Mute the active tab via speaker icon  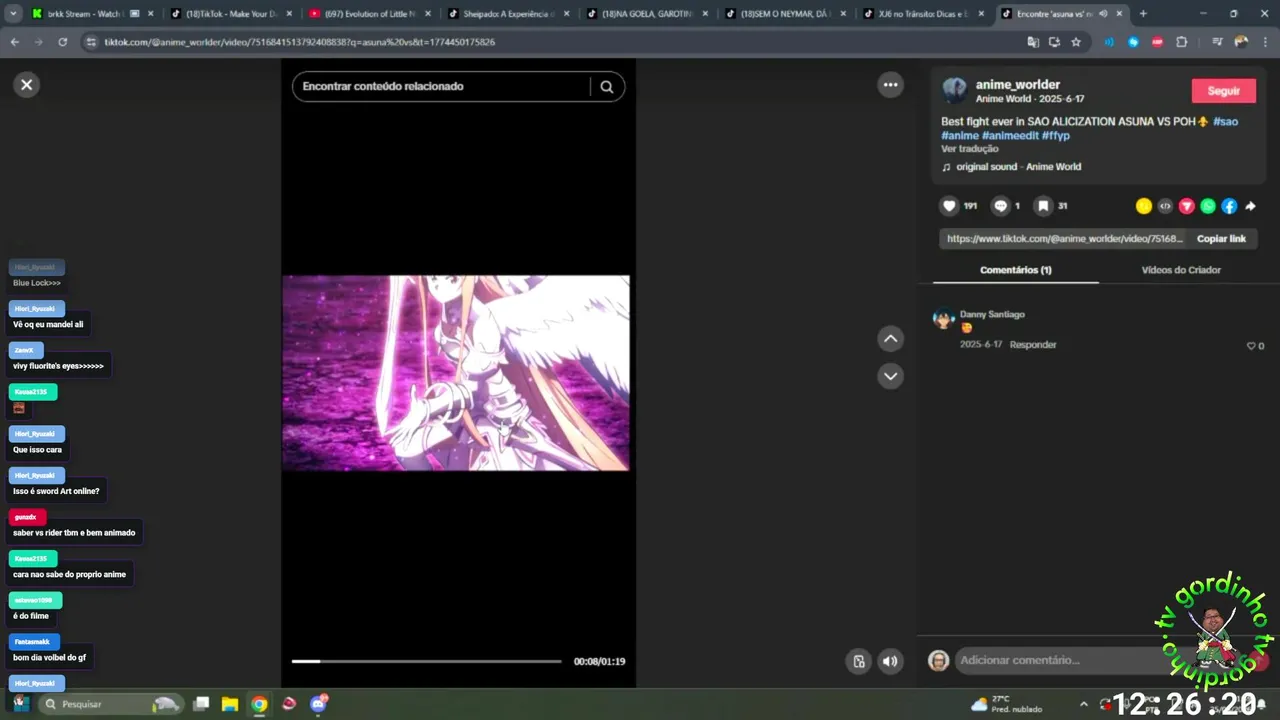click(1103, 14)
